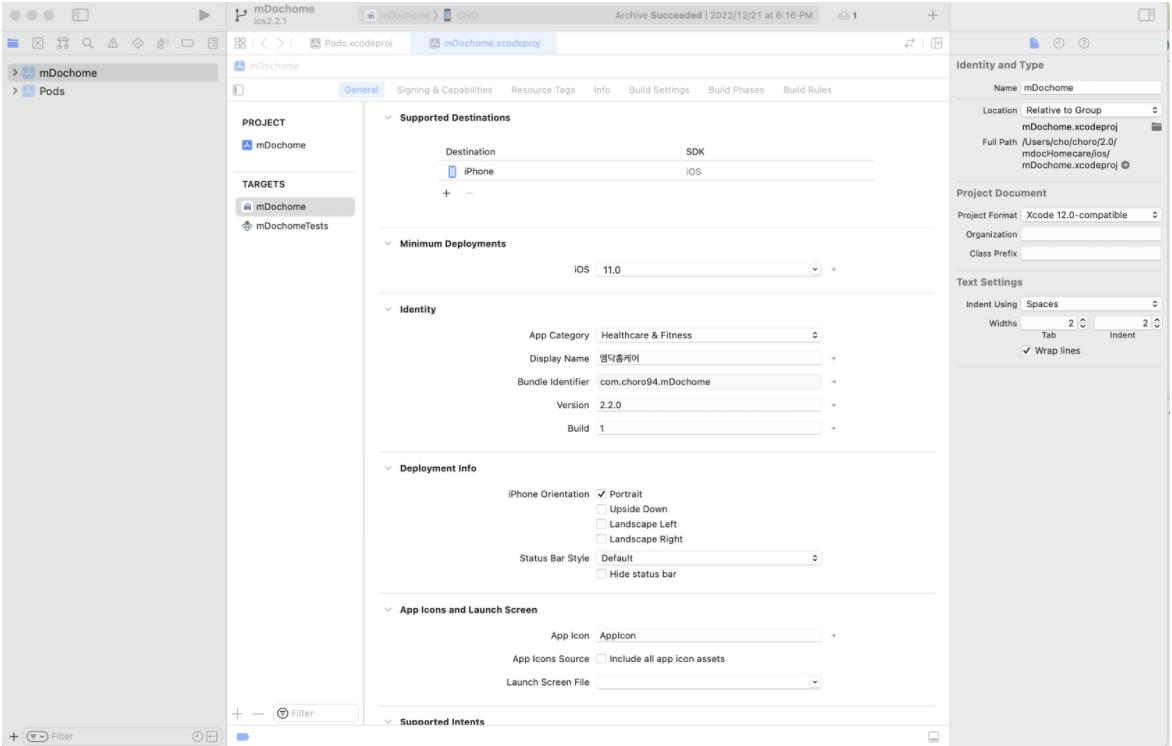Click the editor options swap arrows

910,43
